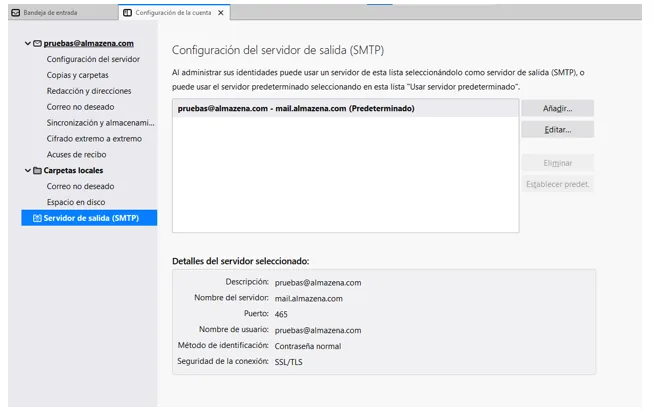
Task: Click the Añadir... button
Action: pos(558,108)
